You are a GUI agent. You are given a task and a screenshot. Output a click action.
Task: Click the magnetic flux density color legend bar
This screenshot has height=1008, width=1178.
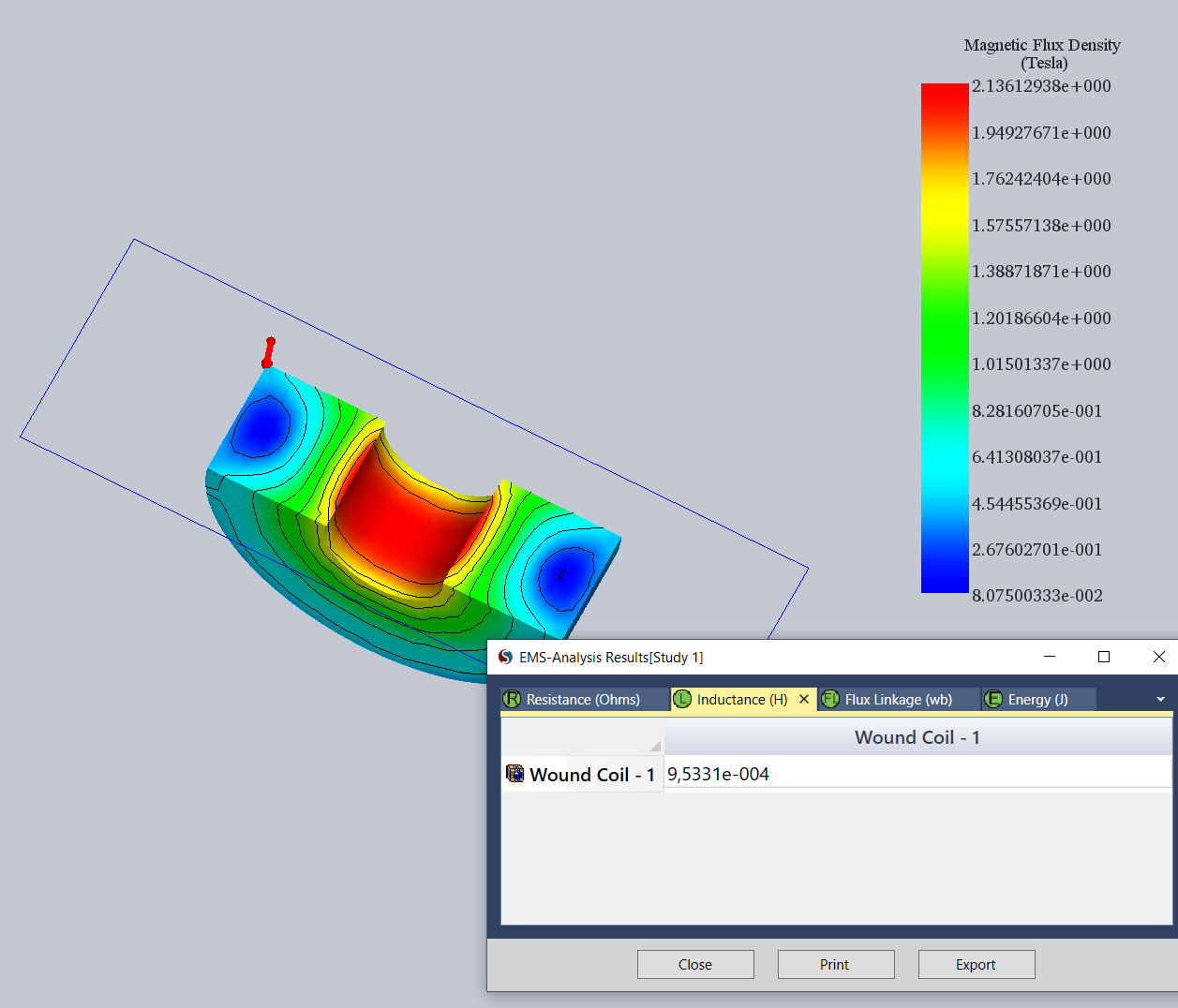pyautogui.click(x=944, y=337)
